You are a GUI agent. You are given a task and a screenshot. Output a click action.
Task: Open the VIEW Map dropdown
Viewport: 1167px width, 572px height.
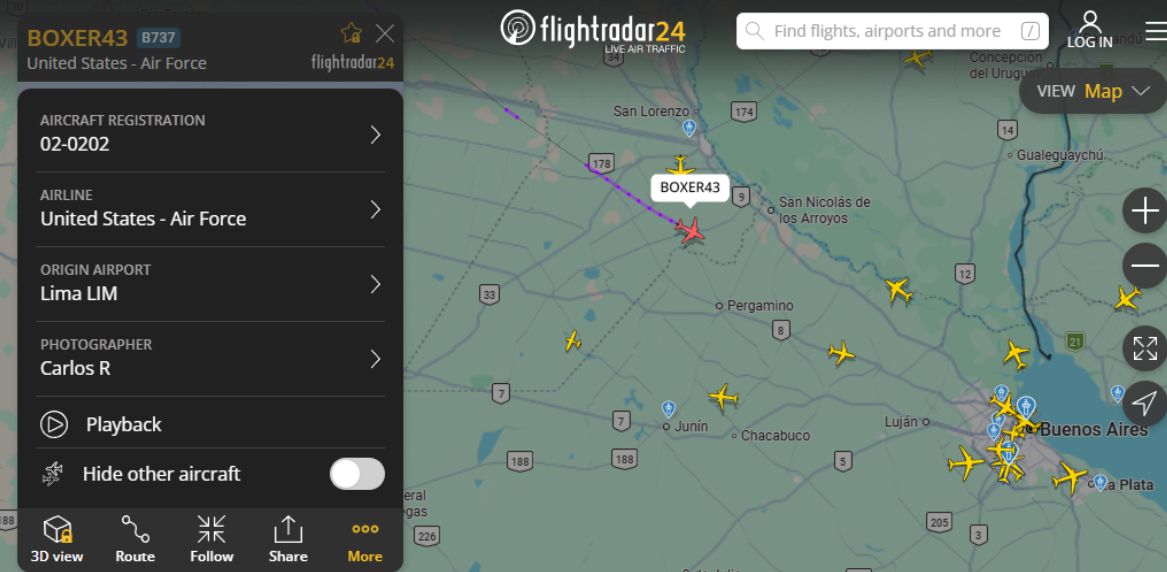pos(1093,91)
